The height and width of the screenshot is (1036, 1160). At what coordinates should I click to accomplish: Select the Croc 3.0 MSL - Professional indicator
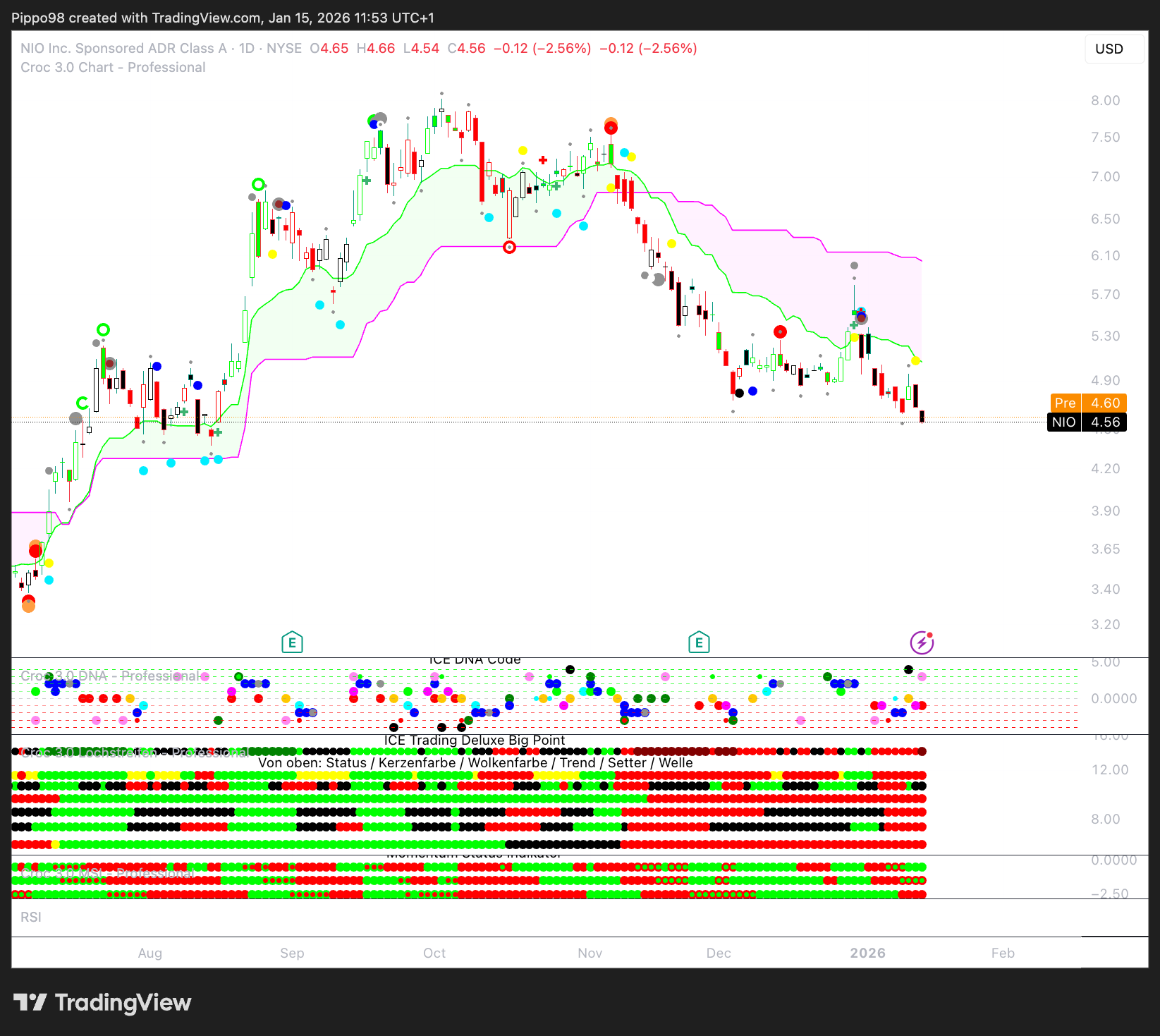click(x=107, y=874)
